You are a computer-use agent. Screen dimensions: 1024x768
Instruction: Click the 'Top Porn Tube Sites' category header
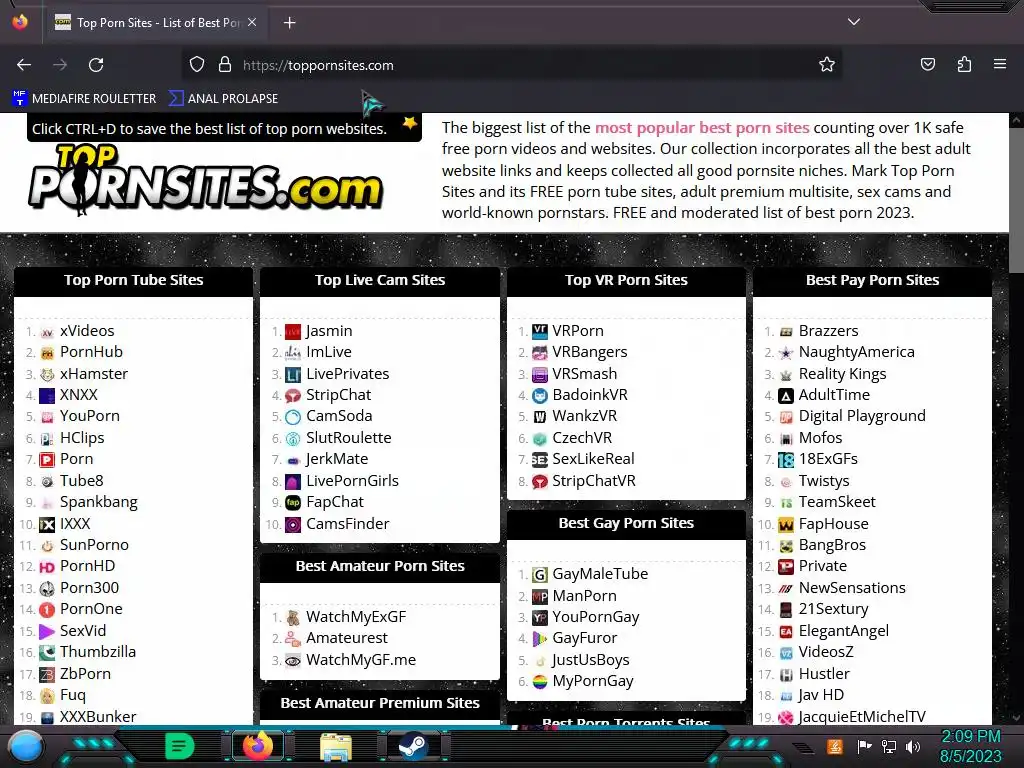pos(133,280)
